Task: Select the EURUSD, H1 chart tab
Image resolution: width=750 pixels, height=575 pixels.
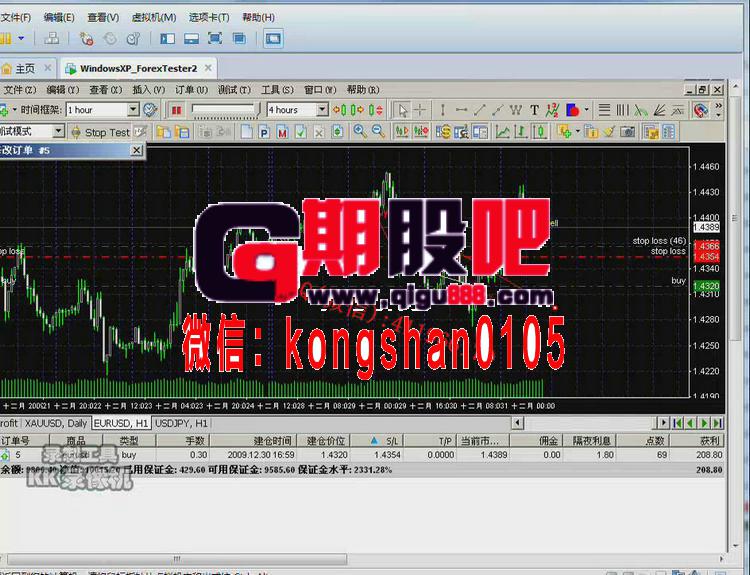Action: pos(121,423)
